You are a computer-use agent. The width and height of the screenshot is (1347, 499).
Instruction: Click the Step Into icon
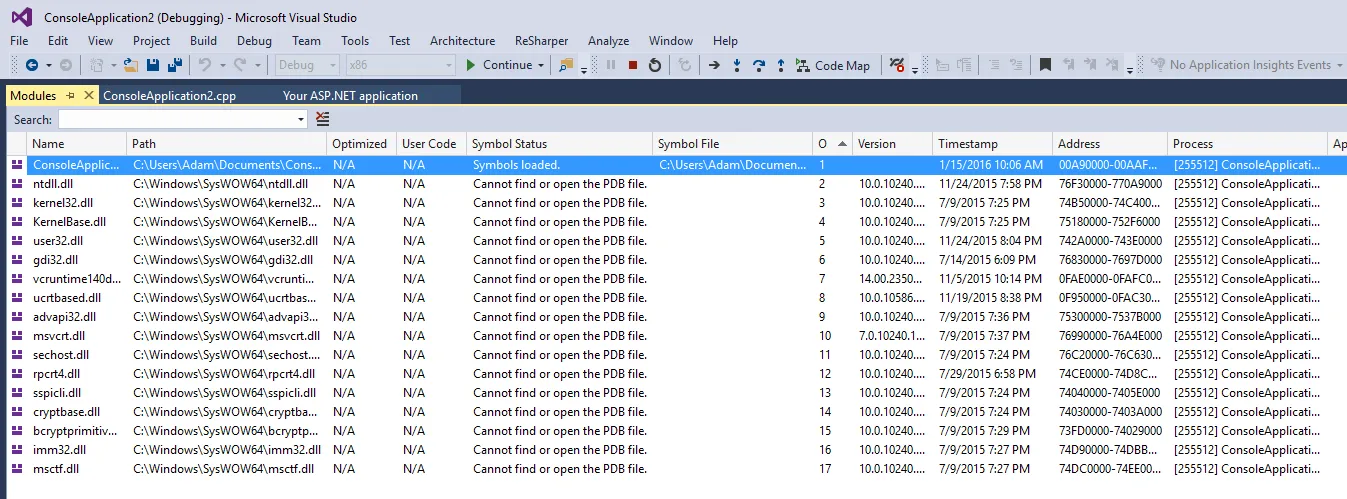pos(737,65)
